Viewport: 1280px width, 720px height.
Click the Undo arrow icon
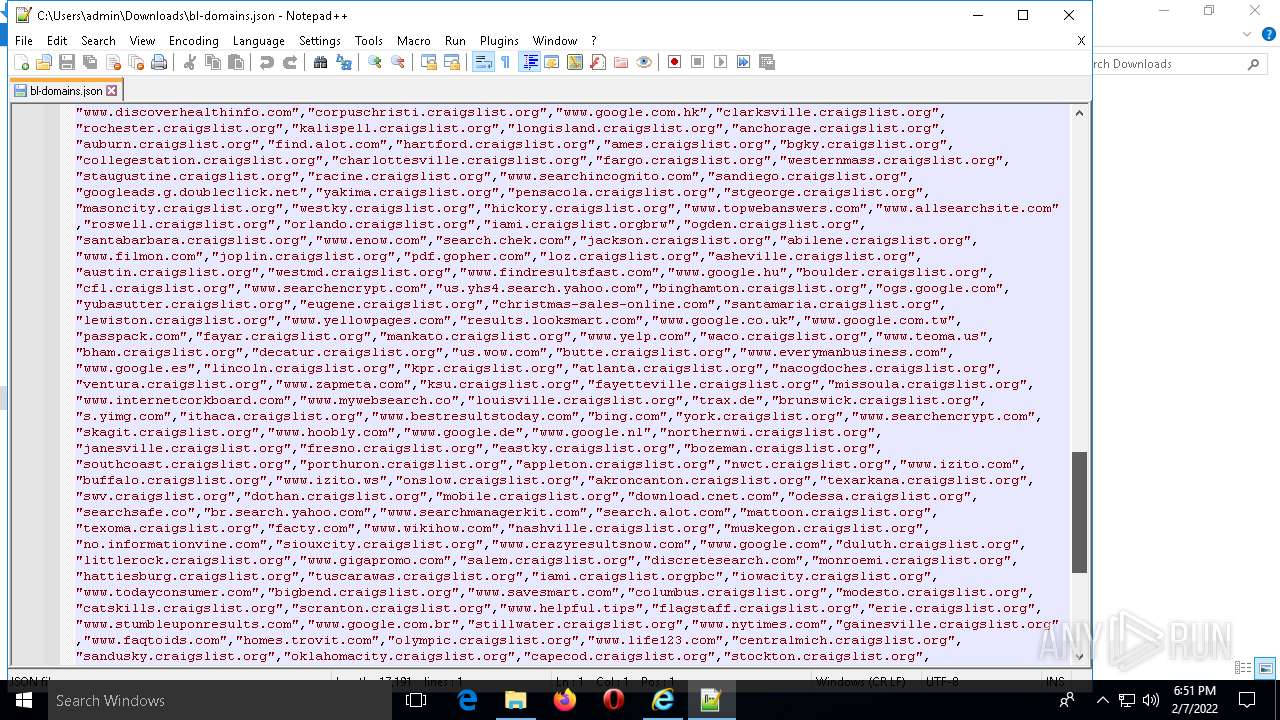(267, 62)
